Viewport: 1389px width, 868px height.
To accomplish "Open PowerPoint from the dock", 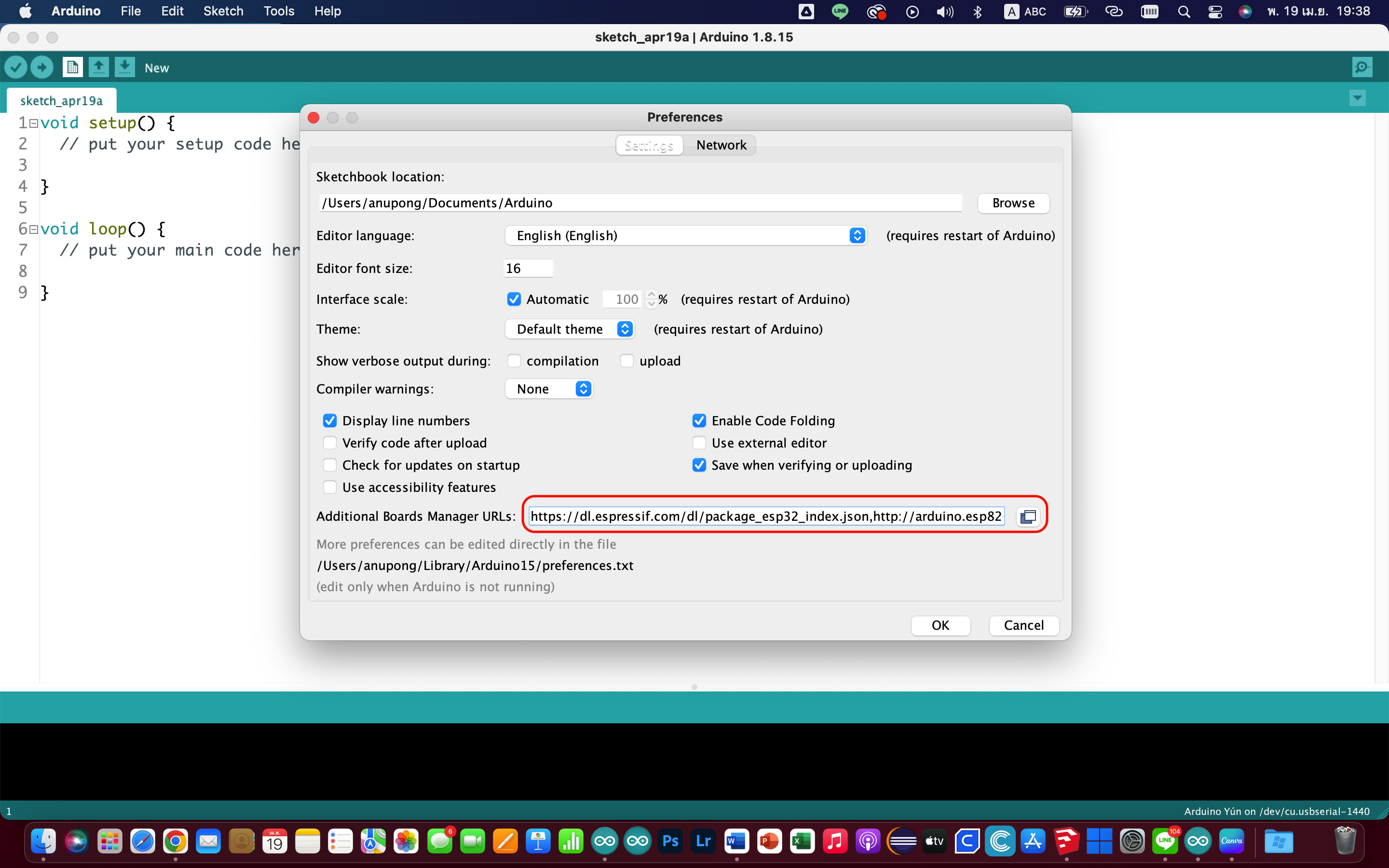I will click(769, 841).
